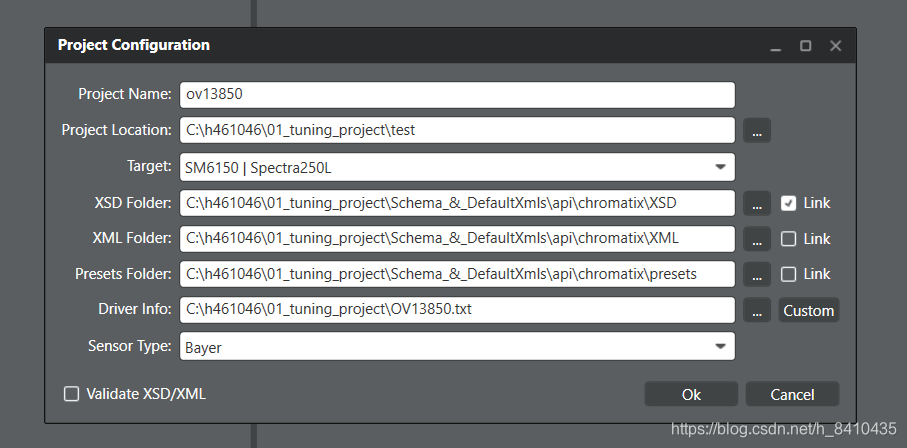Click the Presets Folder path field
Screen dimensions: 907x448
[457, 274]
